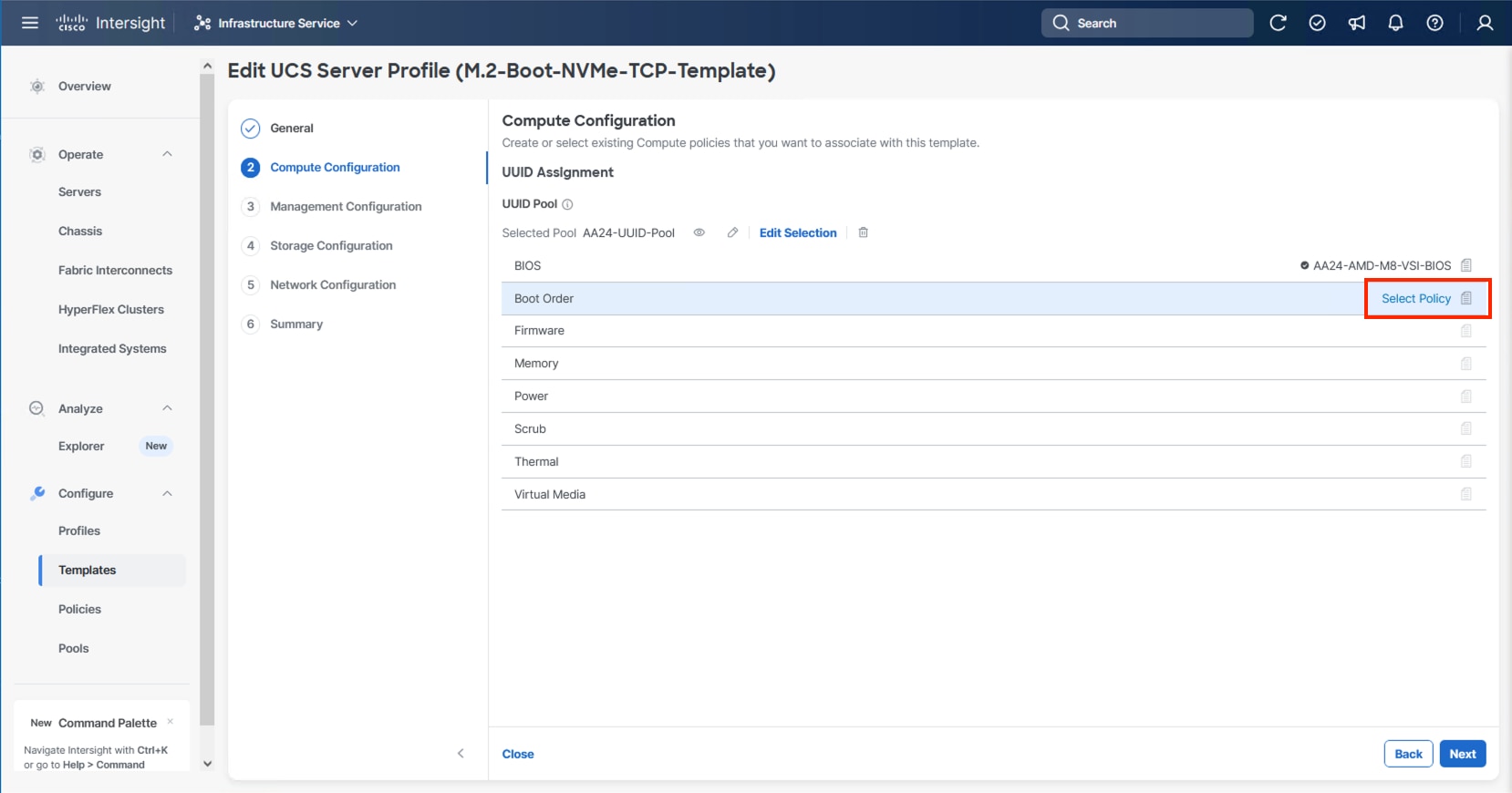Screen dimensions: 1512x793
Task: Click the Search field
Action: coord(1147,23)
